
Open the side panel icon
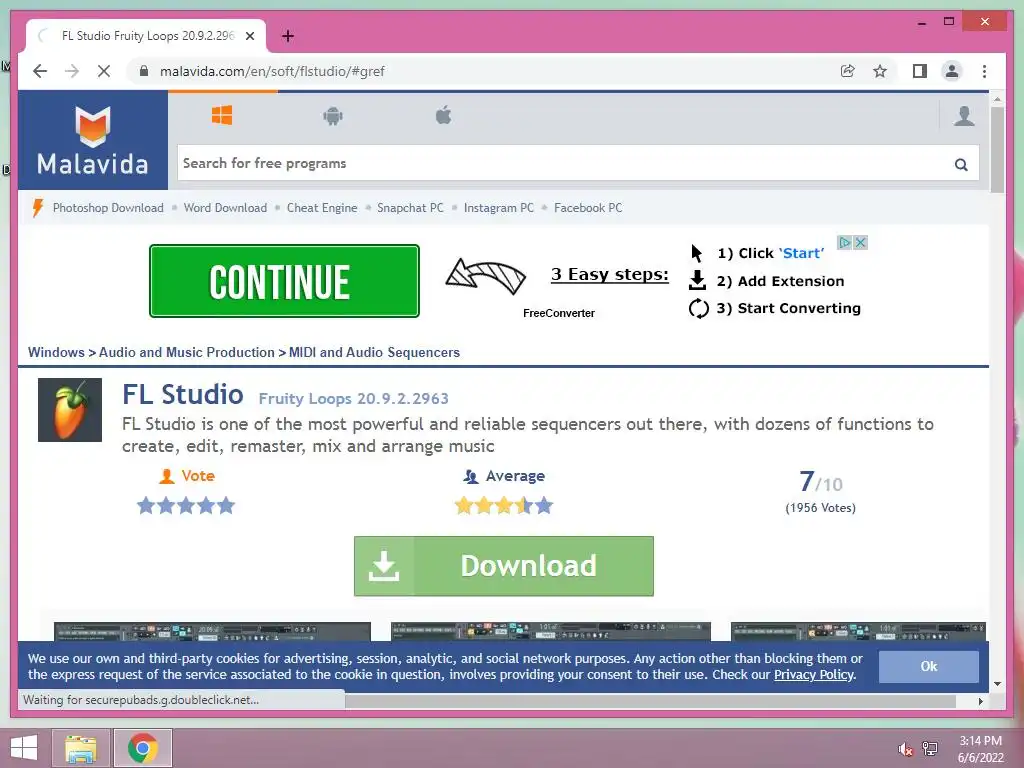pyautogui.click(x=920, y=71)
